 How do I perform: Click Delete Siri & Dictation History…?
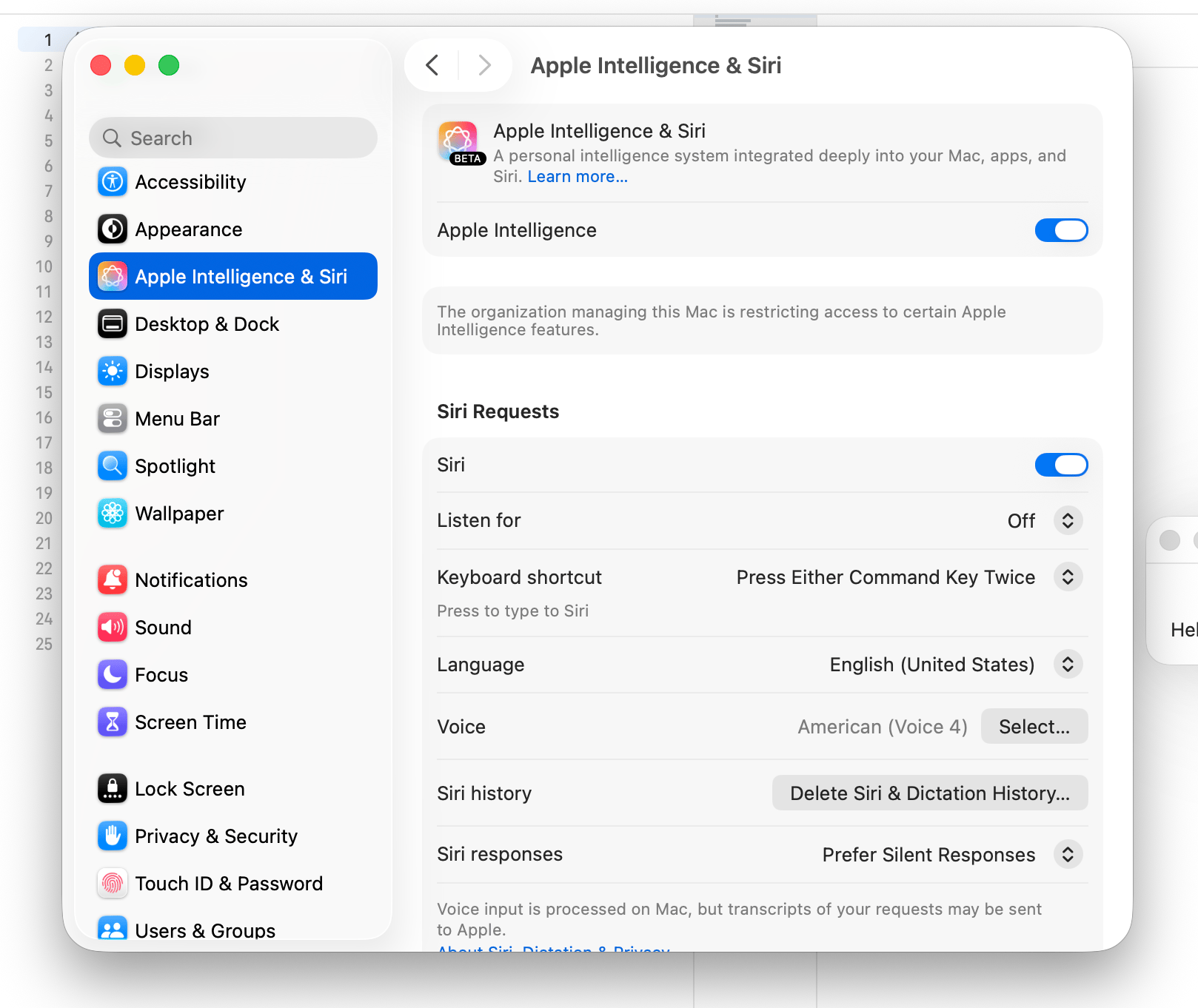pos(930,793)
